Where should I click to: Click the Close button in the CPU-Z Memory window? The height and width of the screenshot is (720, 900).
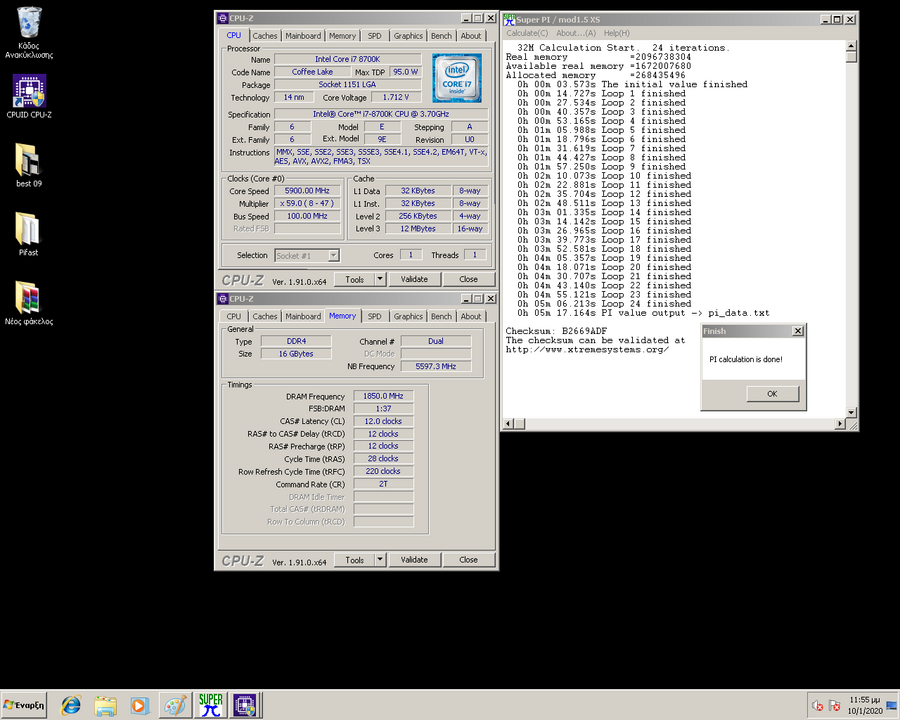(x=468, y=560)
